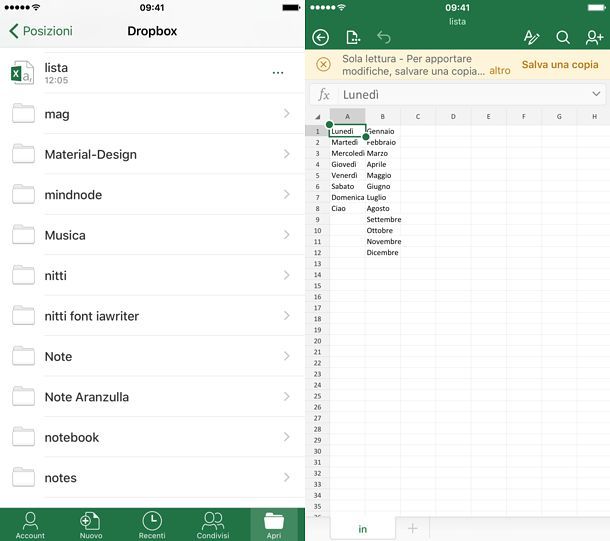Select cell containing Mercoledì
The image size is (610, 541).
point(347,153)
